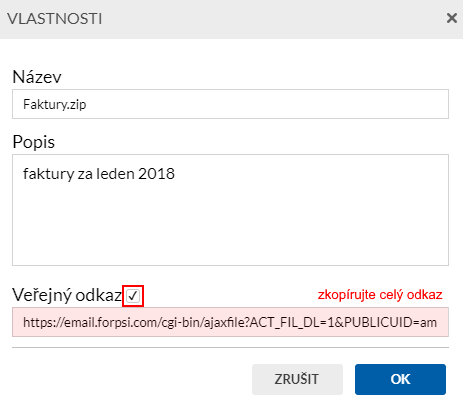Click the Veřejný odkaz label text
463x406 pixels.
67,295
